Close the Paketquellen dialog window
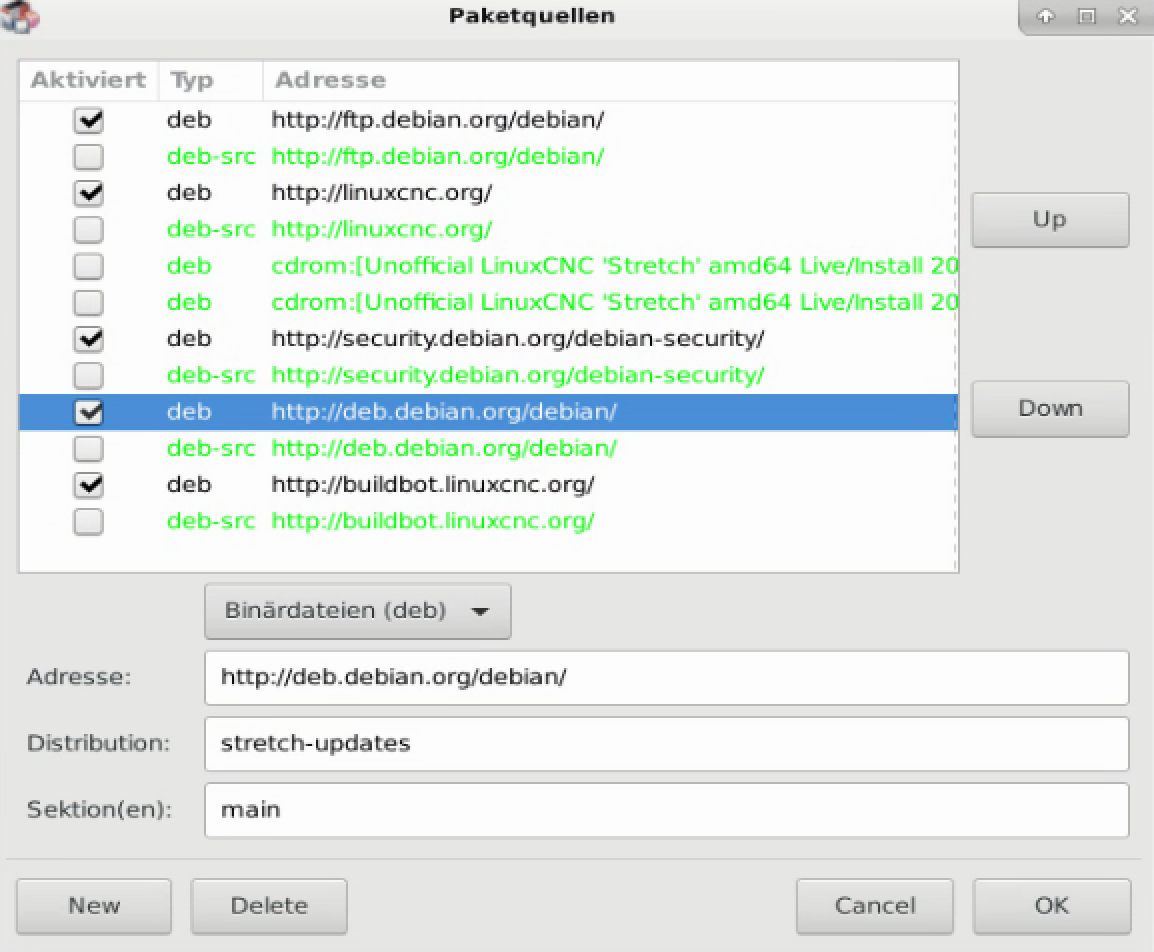This screenshot has height=952, width=1154. (x=1128, y=15)
